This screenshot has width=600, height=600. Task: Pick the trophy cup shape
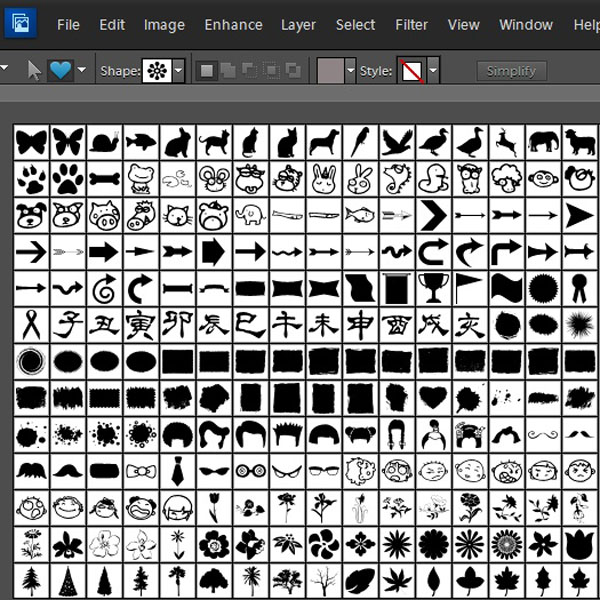[433, 288]
